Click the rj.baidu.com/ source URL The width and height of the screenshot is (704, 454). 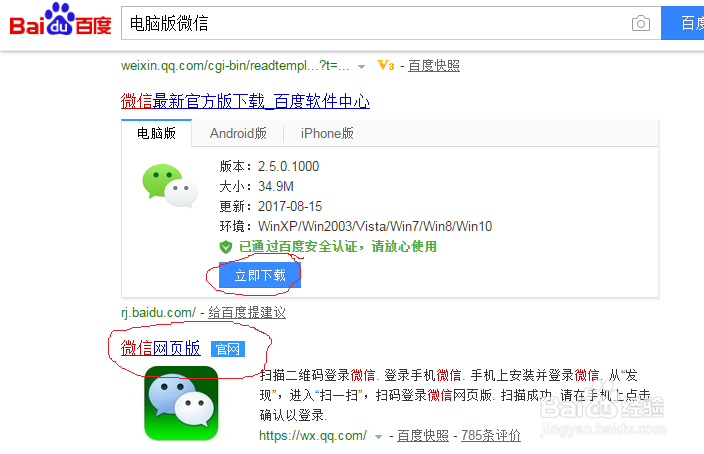click(x=158, y=313)
